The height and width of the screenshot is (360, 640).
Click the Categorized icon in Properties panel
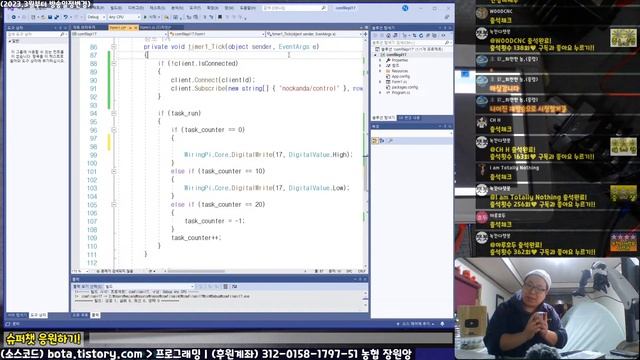pos(376,140)
